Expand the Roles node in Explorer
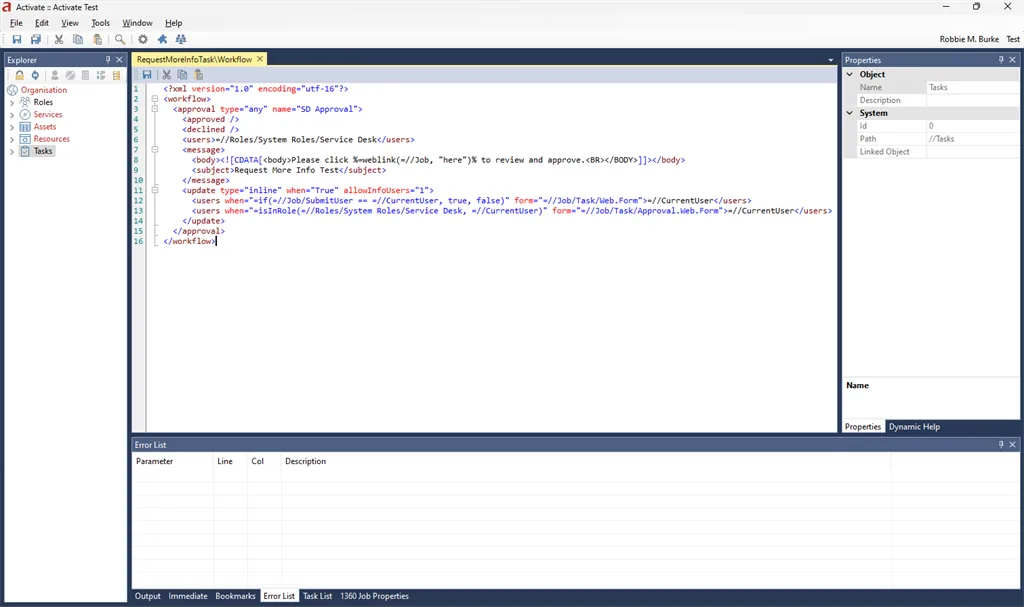The width and height of the screenshot is (1024, 607). [12, 103]
